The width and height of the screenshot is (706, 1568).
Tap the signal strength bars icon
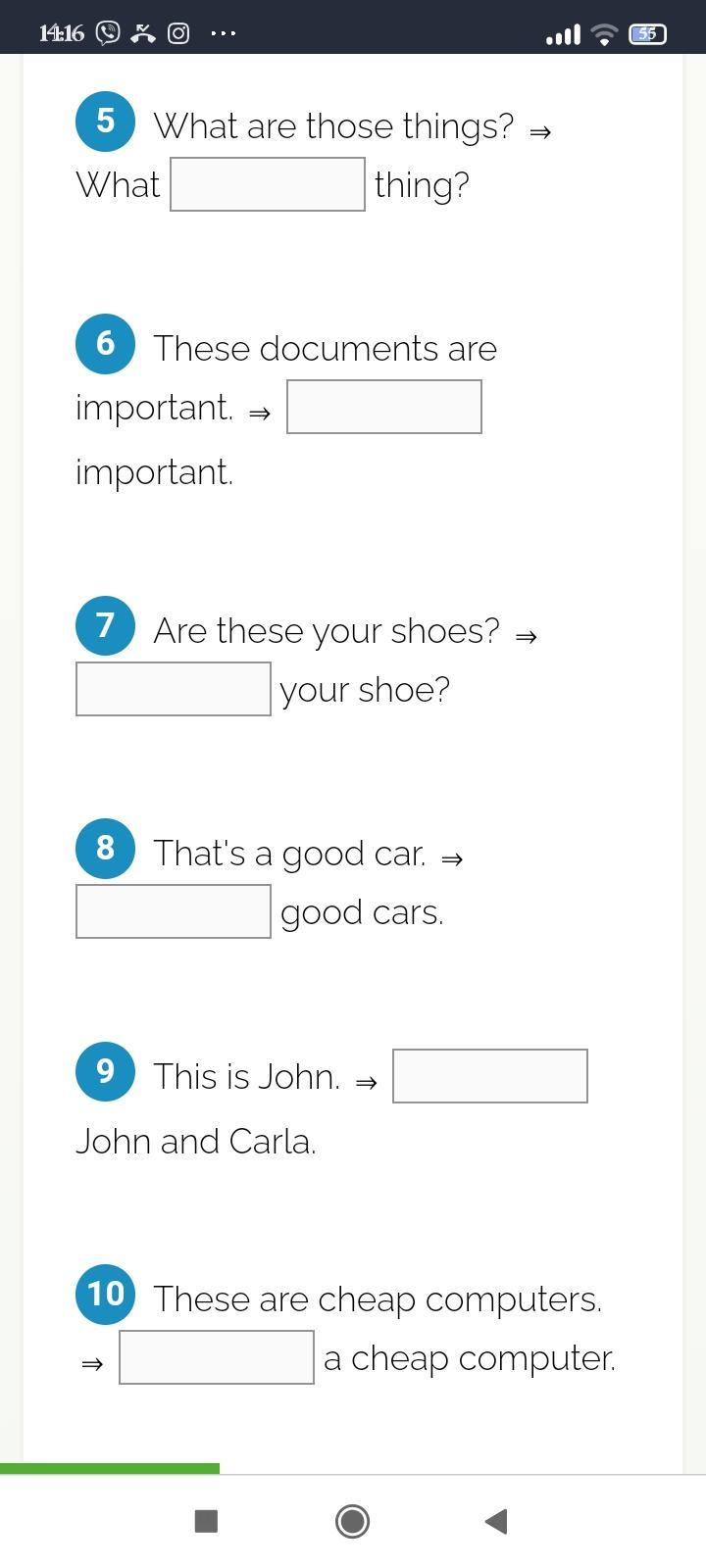coord(563,35)
